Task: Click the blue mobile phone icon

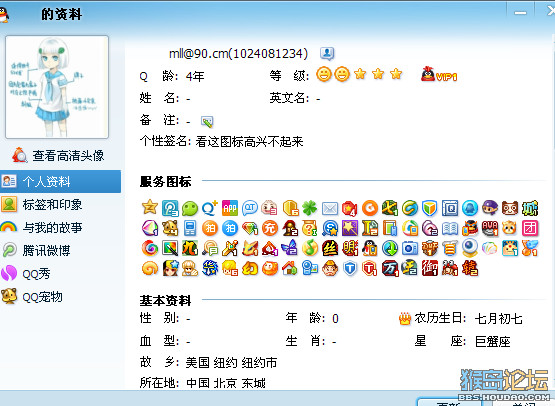Action: (190, 228)
